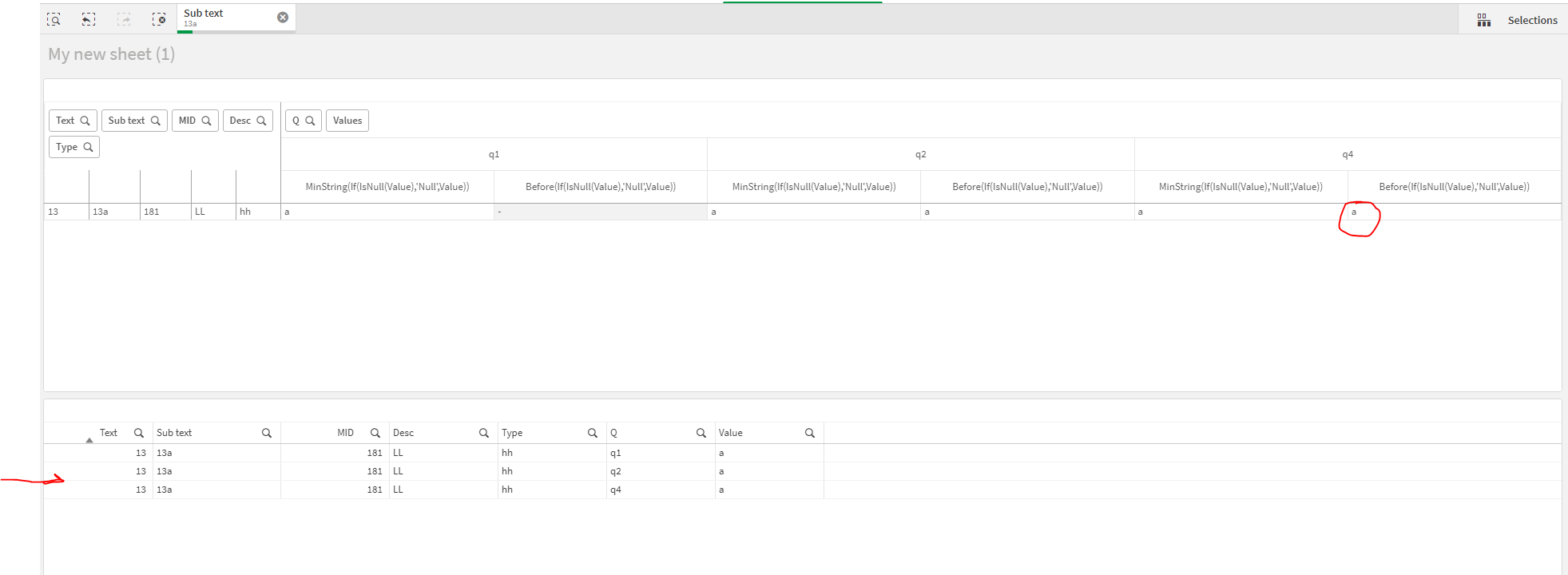Open the smart search selection tool

(54, 19)
